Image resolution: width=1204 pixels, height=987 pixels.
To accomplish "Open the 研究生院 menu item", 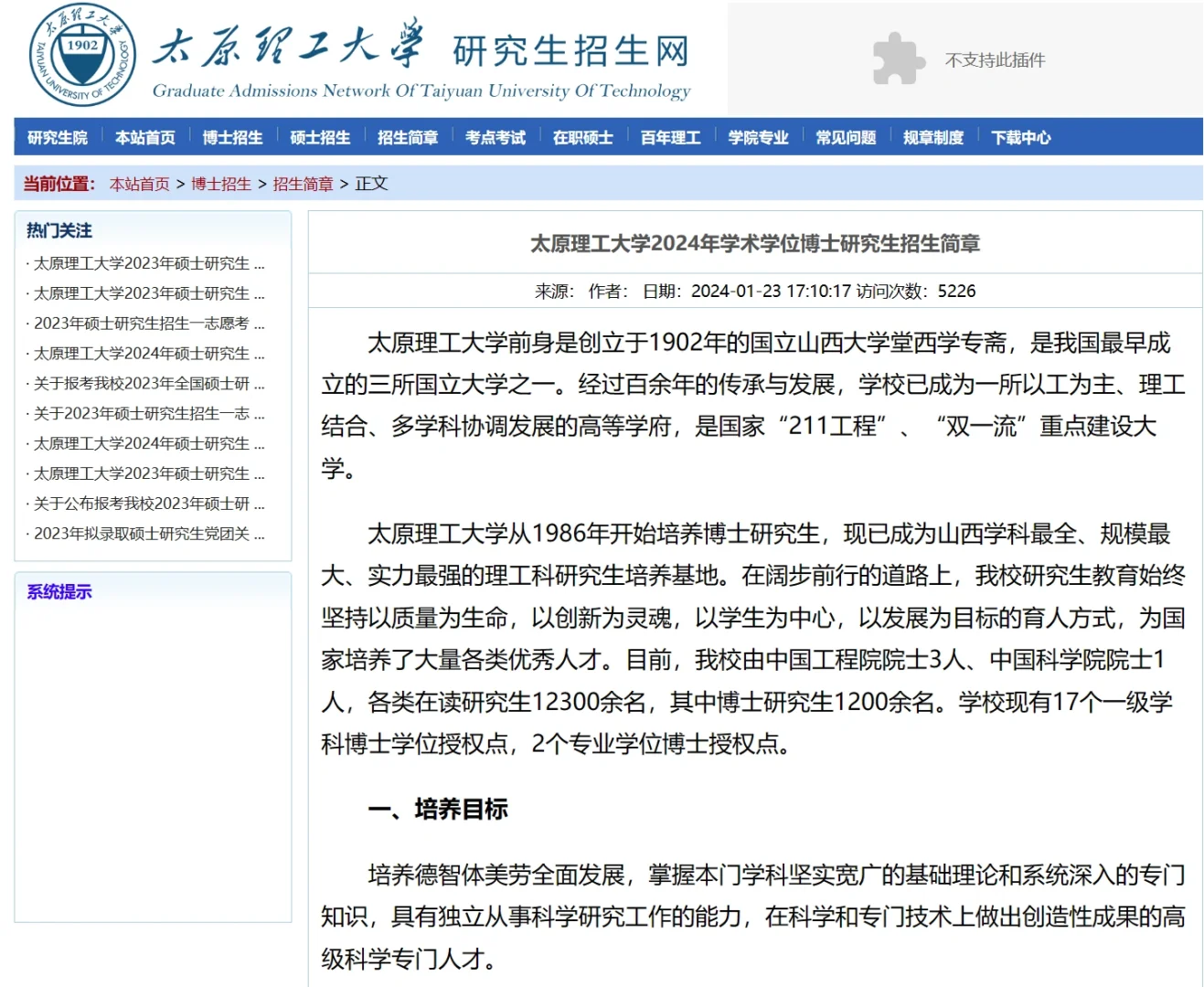I will [58, 137].
